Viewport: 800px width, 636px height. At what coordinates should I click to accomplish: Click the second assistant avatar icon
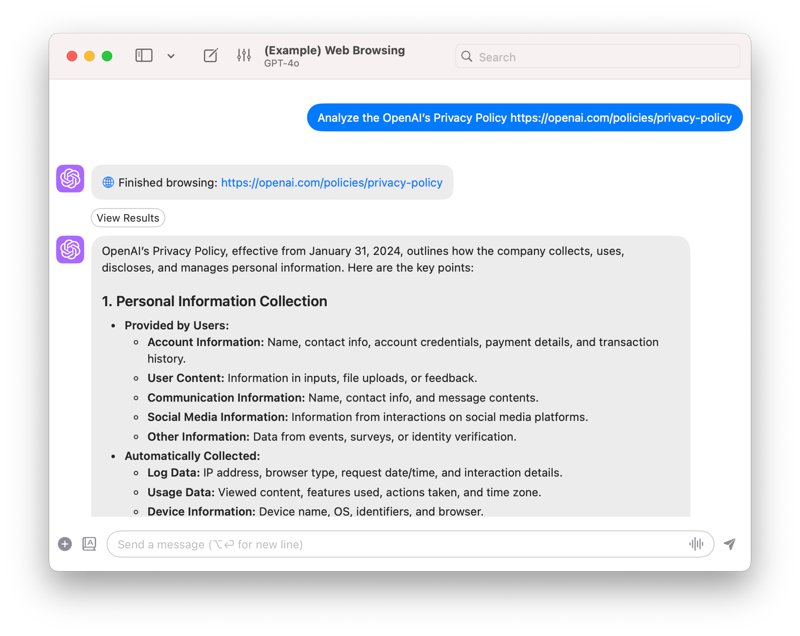pyautogui.click(x=70, y=250)
